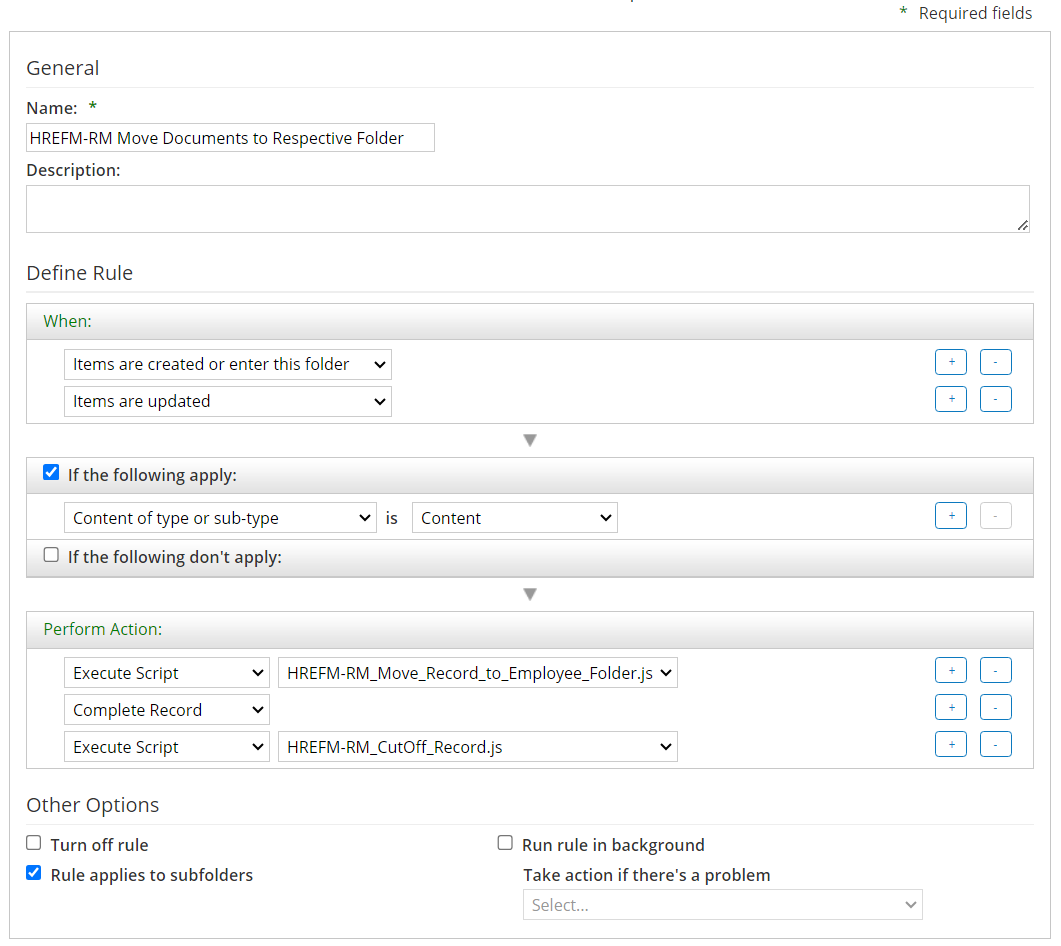Remove the 'Items are updated' condition

[x=996, y=398]
